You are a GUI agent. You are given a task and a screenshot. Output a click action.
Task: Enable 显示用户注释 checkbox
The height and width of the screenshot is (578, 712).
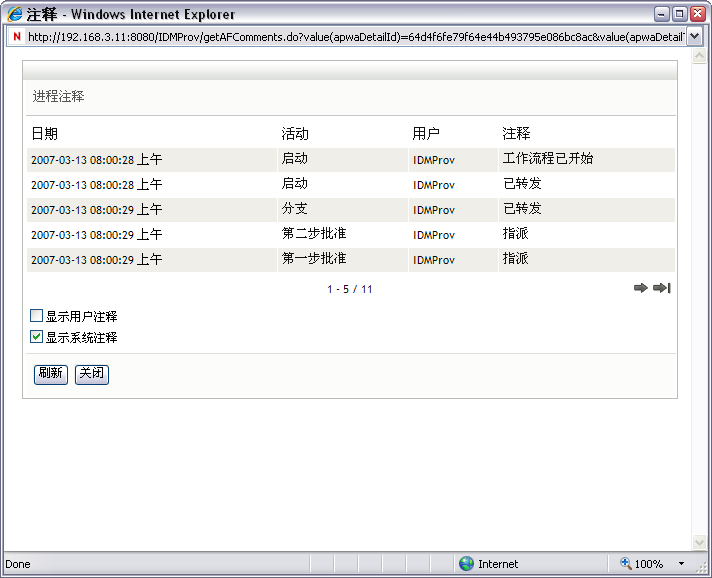[x=36, y=315]
